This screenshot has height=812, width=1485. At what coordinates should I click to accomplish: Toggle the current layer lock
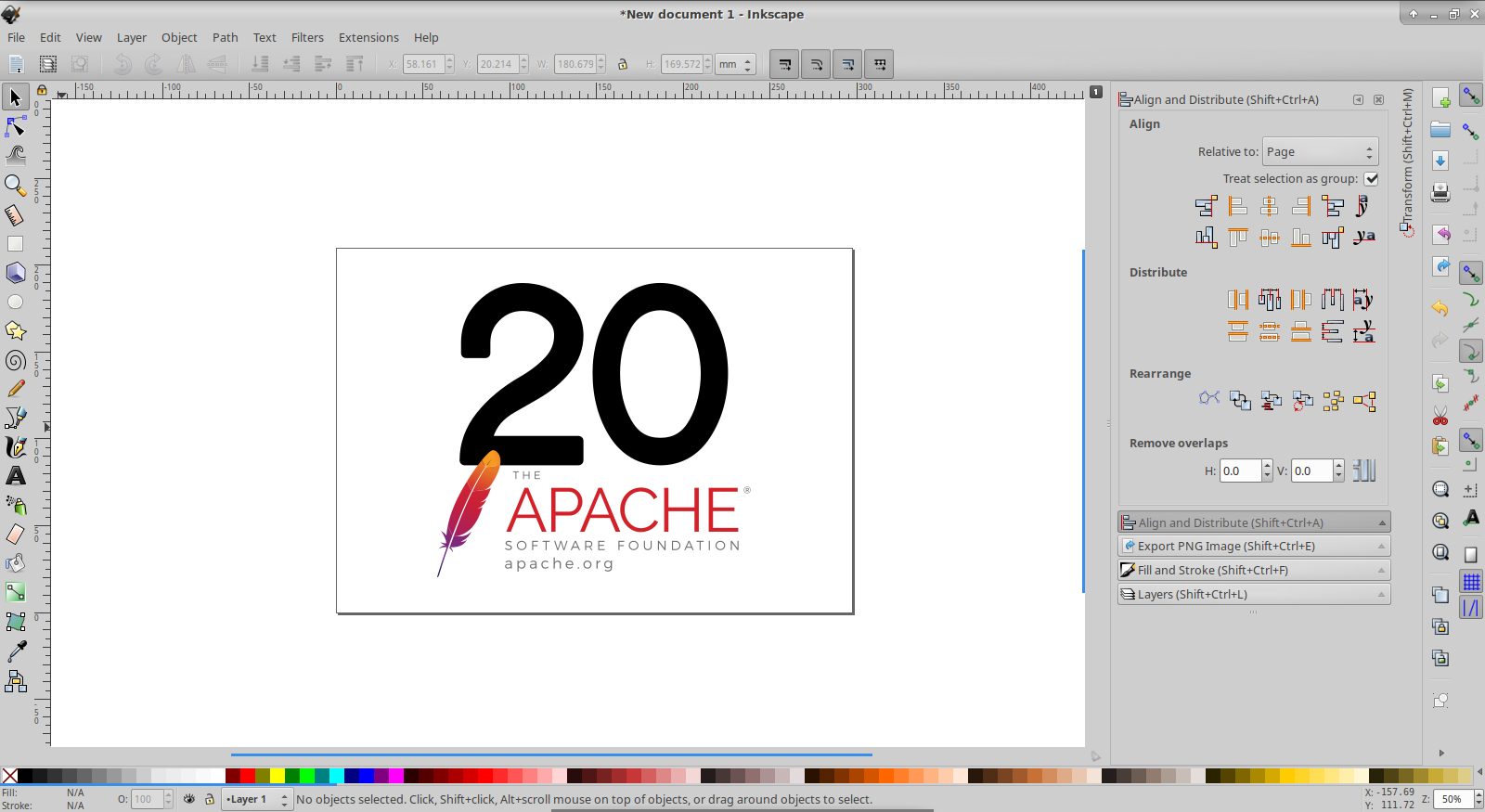(x=210, y=799)
